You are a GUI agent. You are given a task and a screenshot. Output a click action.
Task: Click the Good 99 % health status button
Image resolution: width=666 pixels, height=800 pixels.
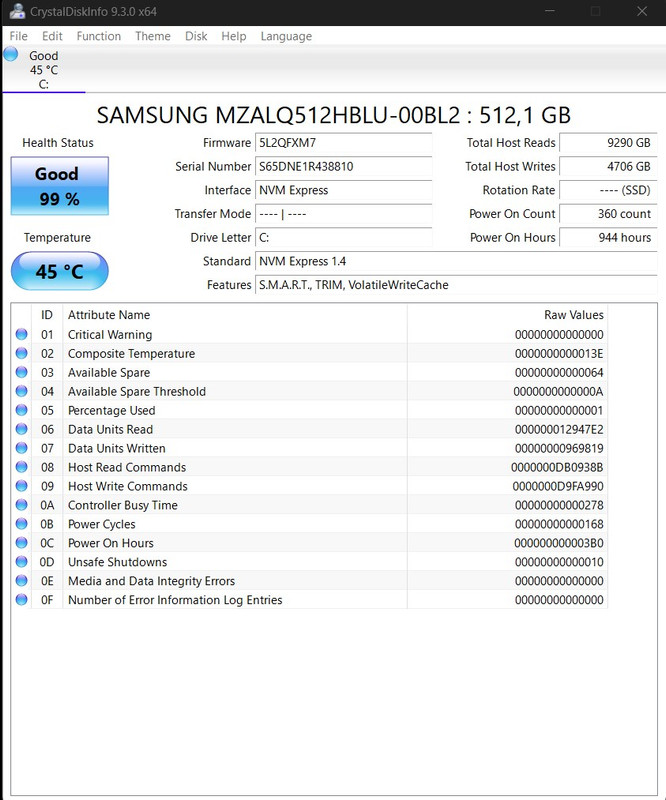coord(60,186)
